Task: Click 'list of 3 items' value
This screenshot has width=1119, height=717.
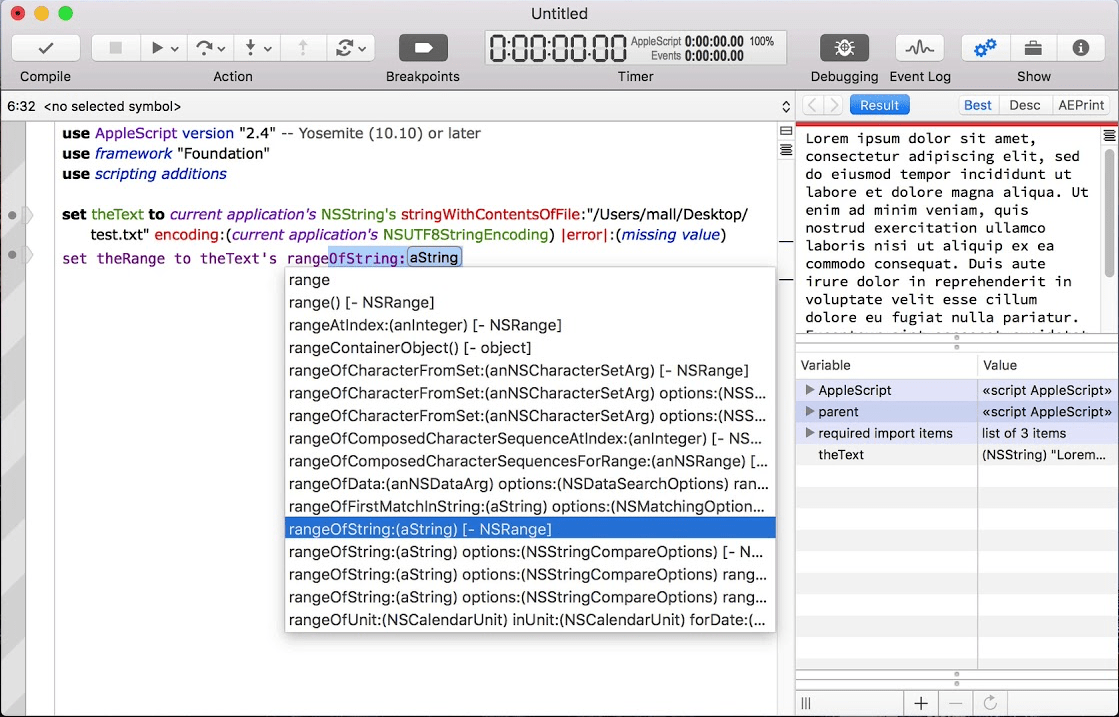Action: pos(1023,433)
